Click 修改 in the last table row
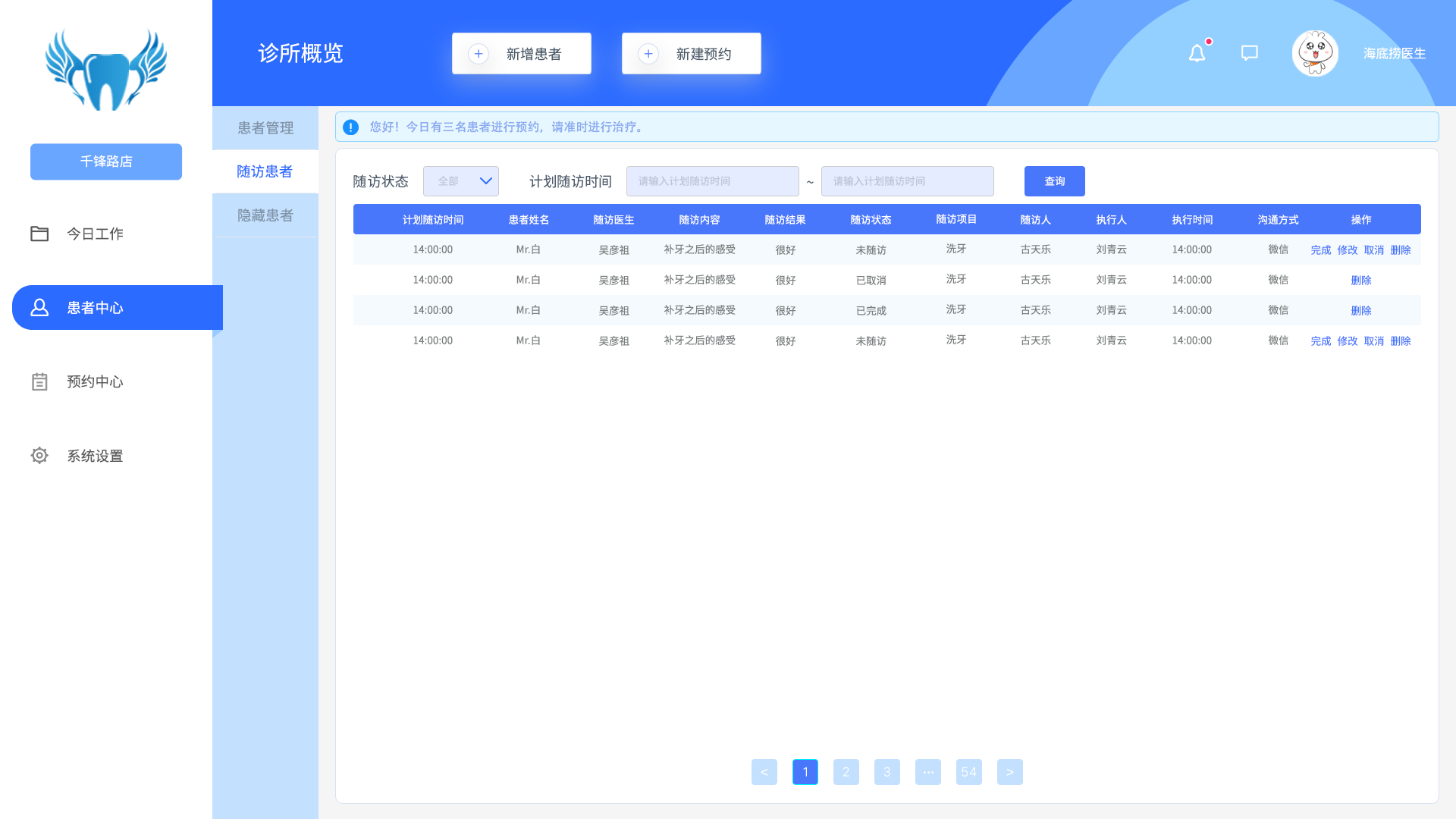 point(1348,341)
